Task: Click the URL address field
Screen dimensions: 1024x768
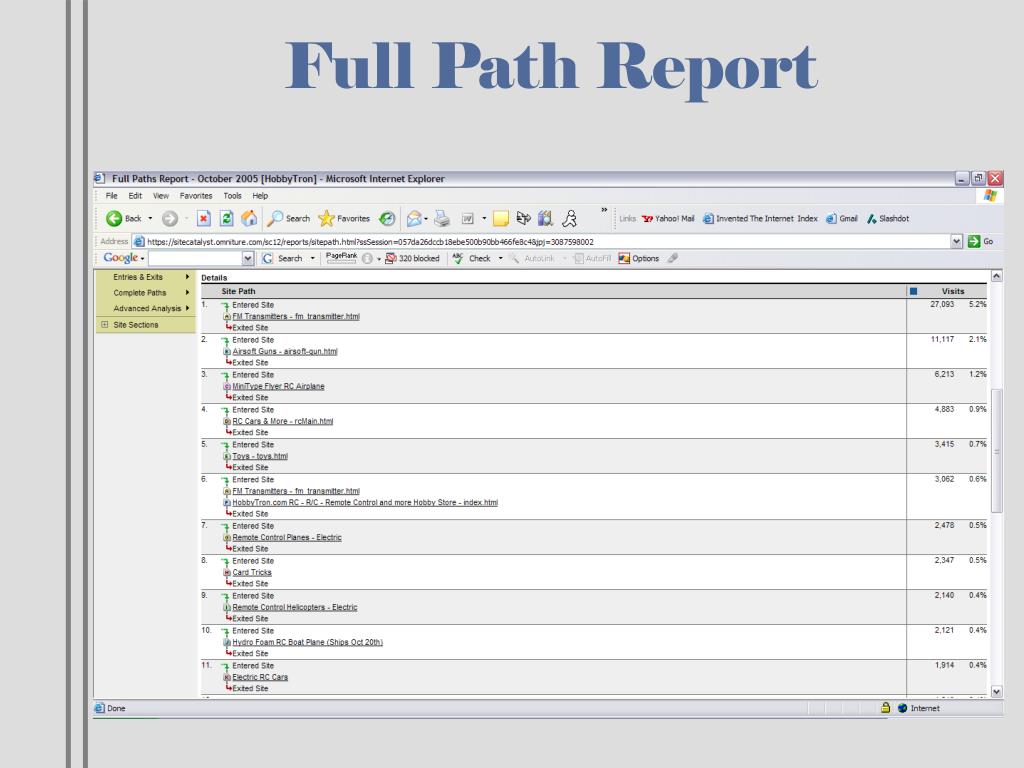Action: (541, 242)
